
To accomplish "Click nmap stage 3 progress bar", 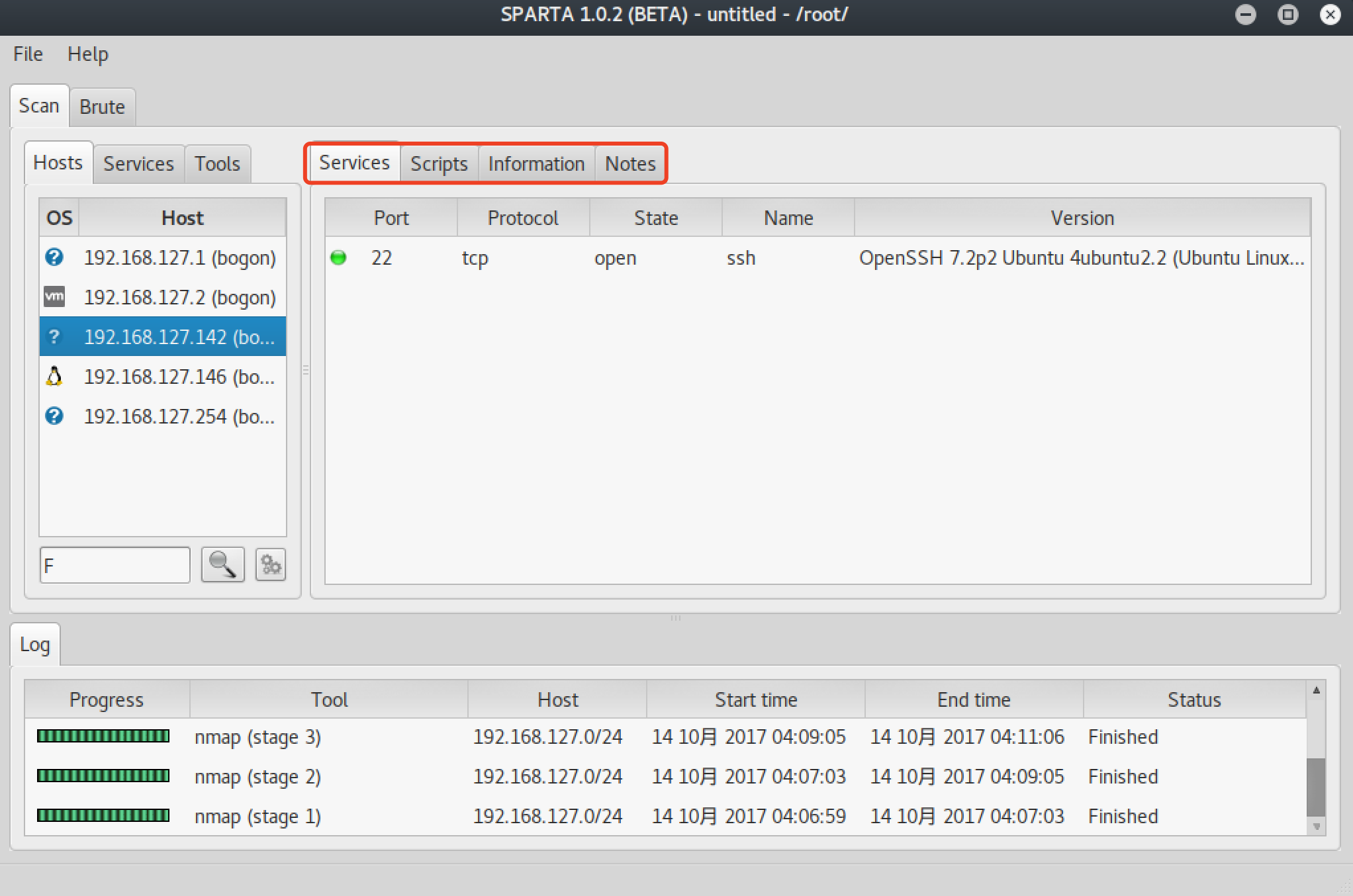I will coord(103,736).
